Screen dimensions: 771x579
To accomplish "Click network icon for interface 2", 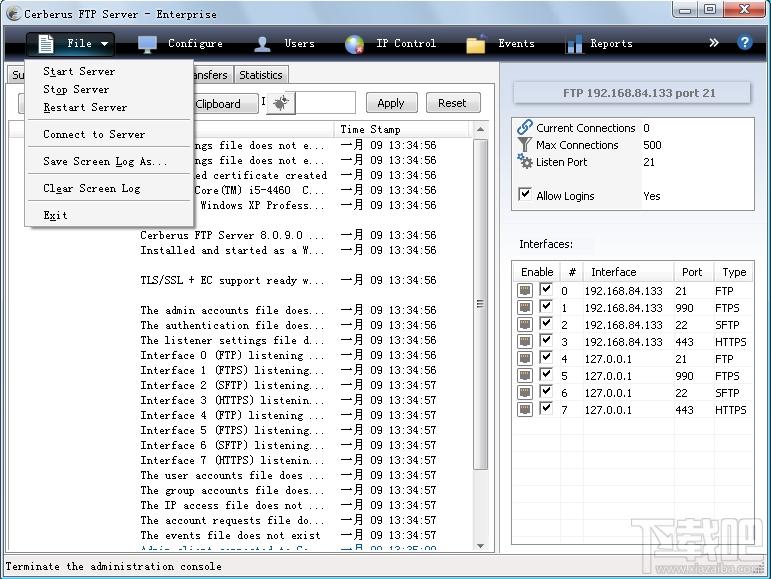I will 525,325.
